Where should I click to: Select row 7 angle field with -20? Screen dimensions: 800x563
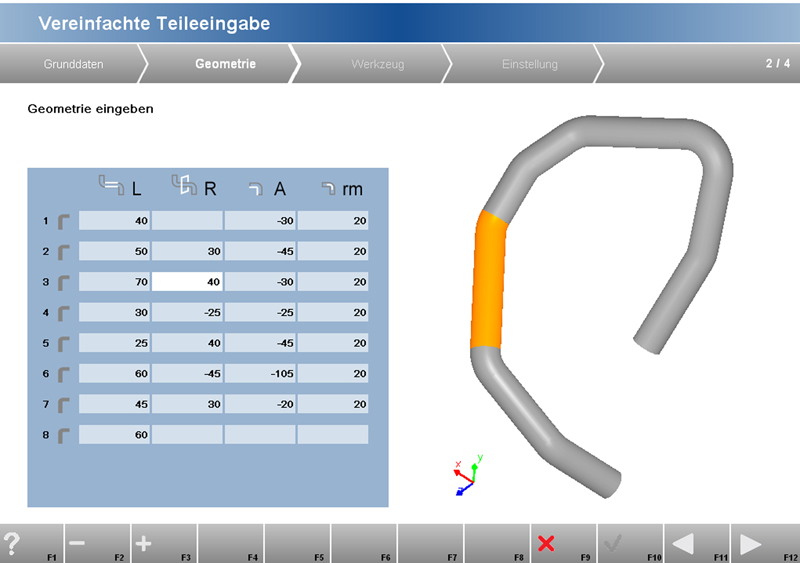(x=260, y=404)
